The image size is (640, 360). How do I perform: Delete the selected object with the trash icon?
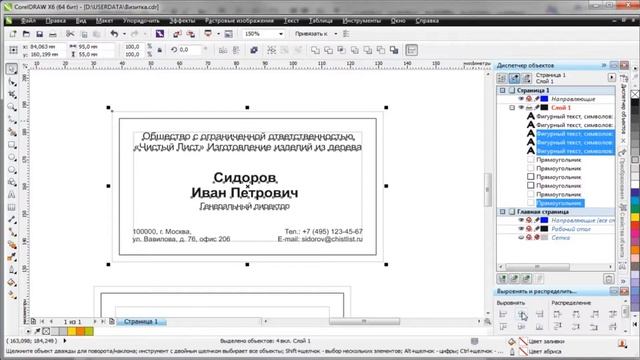609,279
